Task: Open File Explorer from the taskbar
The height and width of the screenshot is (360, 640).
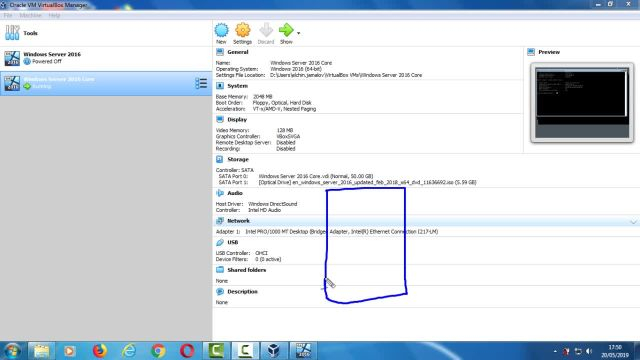Action: [x=41, y=351]
